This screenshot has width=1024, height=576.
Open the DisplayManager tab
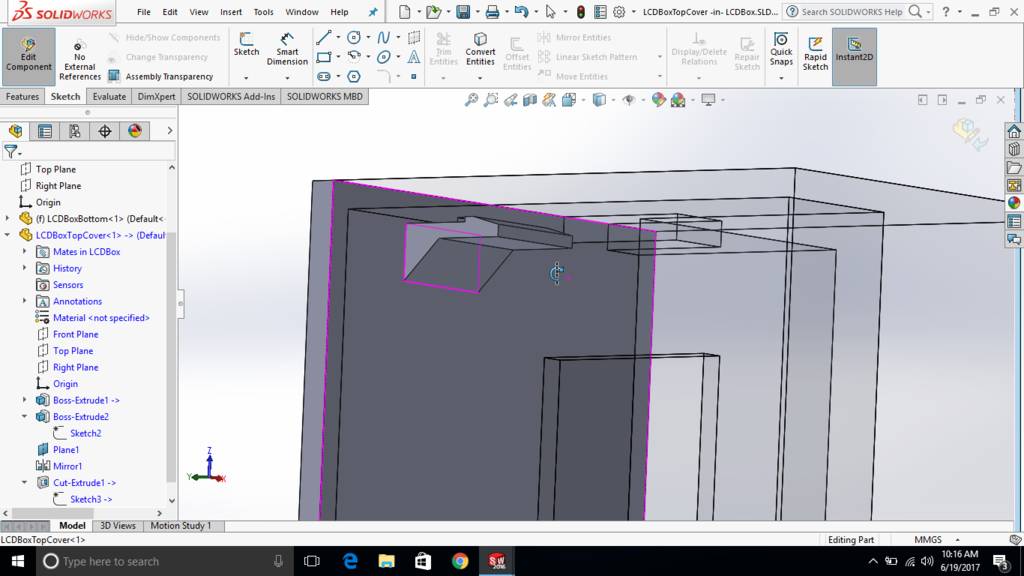(x=135, y=131)
